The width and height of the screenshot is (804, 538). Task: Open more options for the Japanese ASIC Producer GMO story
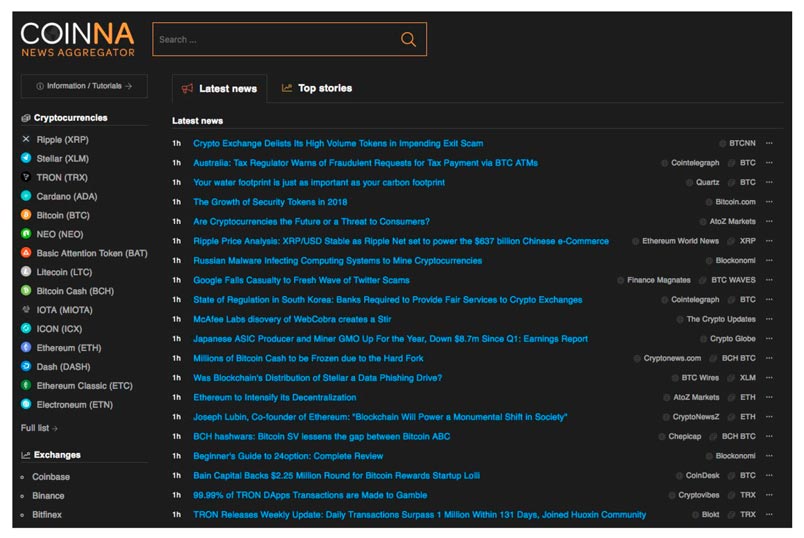(769, 338)
